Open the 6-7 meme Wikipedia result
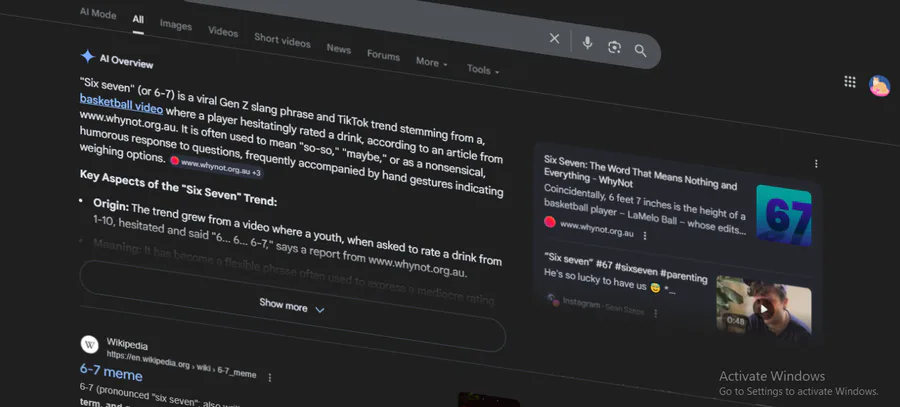 click(x=111, y=372)
